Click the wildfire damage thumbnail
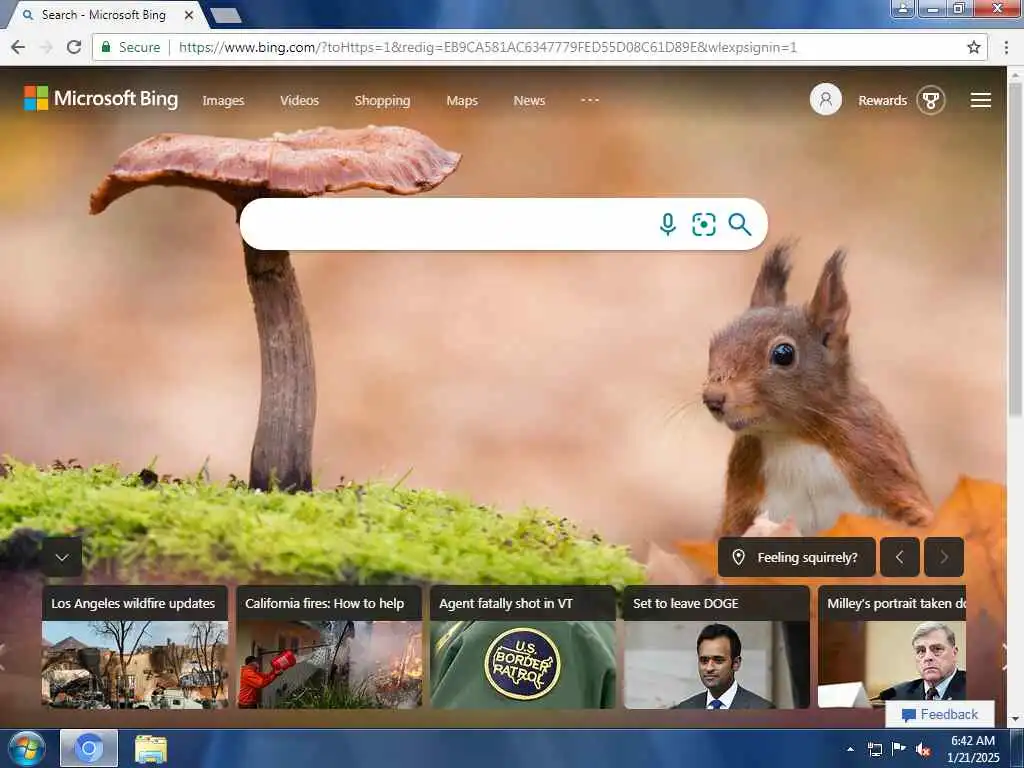The width and height of the screenshot is (1024, 768). [x=135, y=665]
